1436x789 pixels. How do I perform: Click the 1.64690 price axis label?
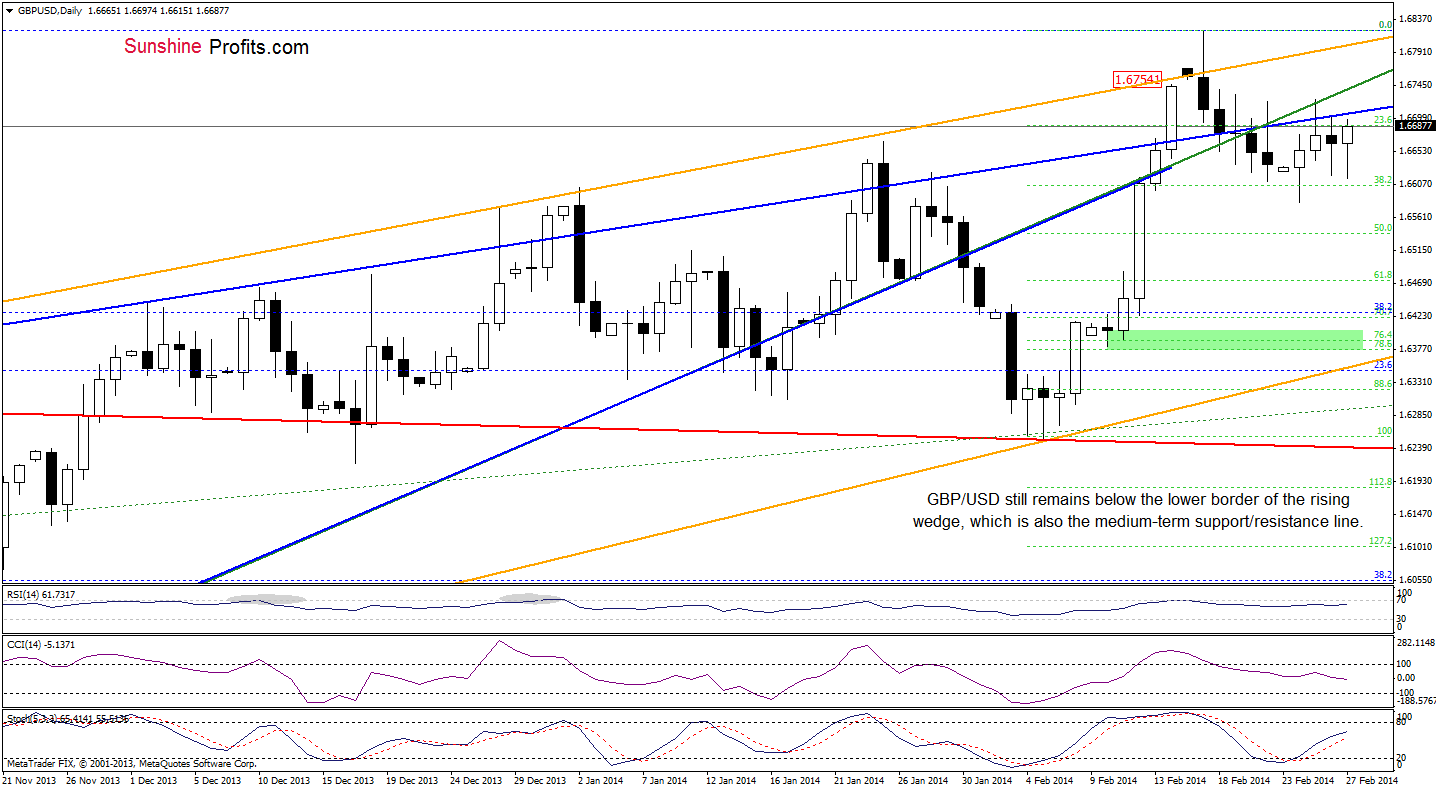coord(1416,283)
